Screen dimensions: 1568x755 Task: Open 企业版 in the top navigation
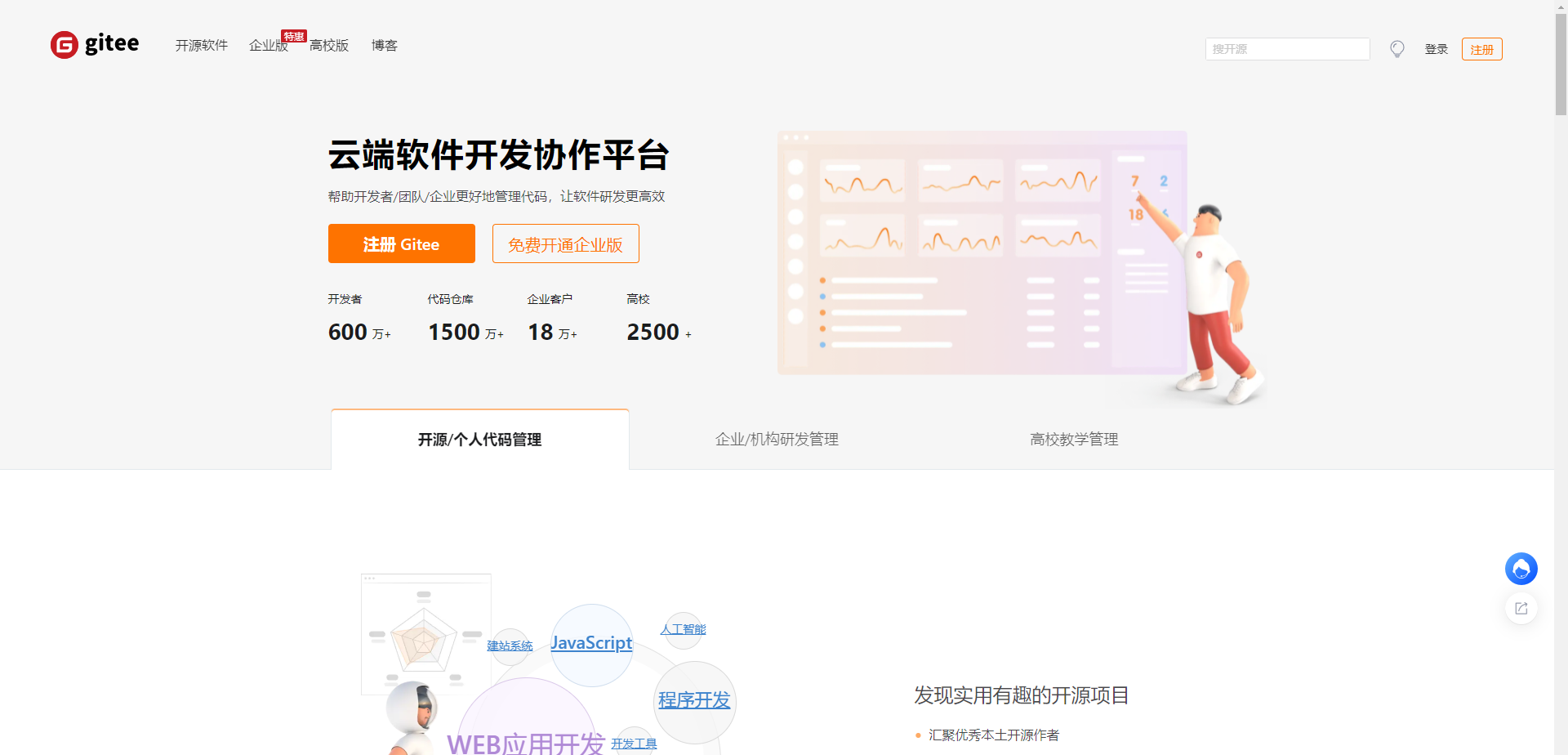[x=269, y=46]
